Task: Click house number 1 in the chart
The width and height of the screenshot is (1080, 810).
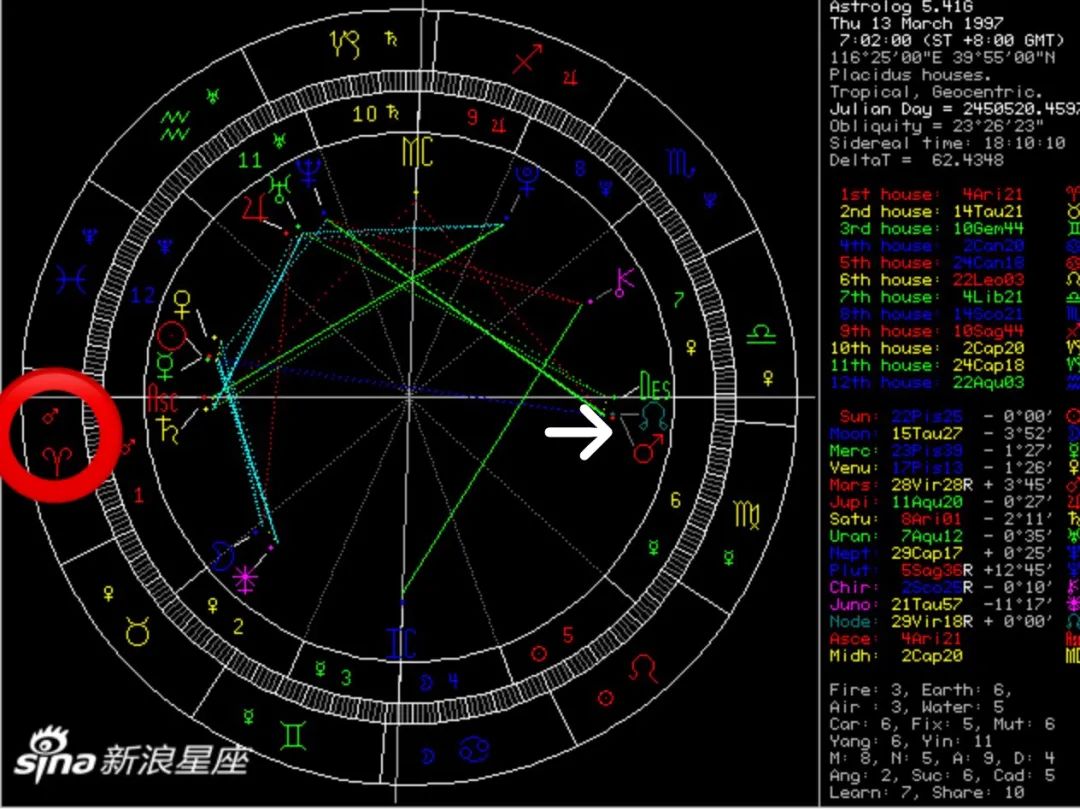Action: pos(138,495)
